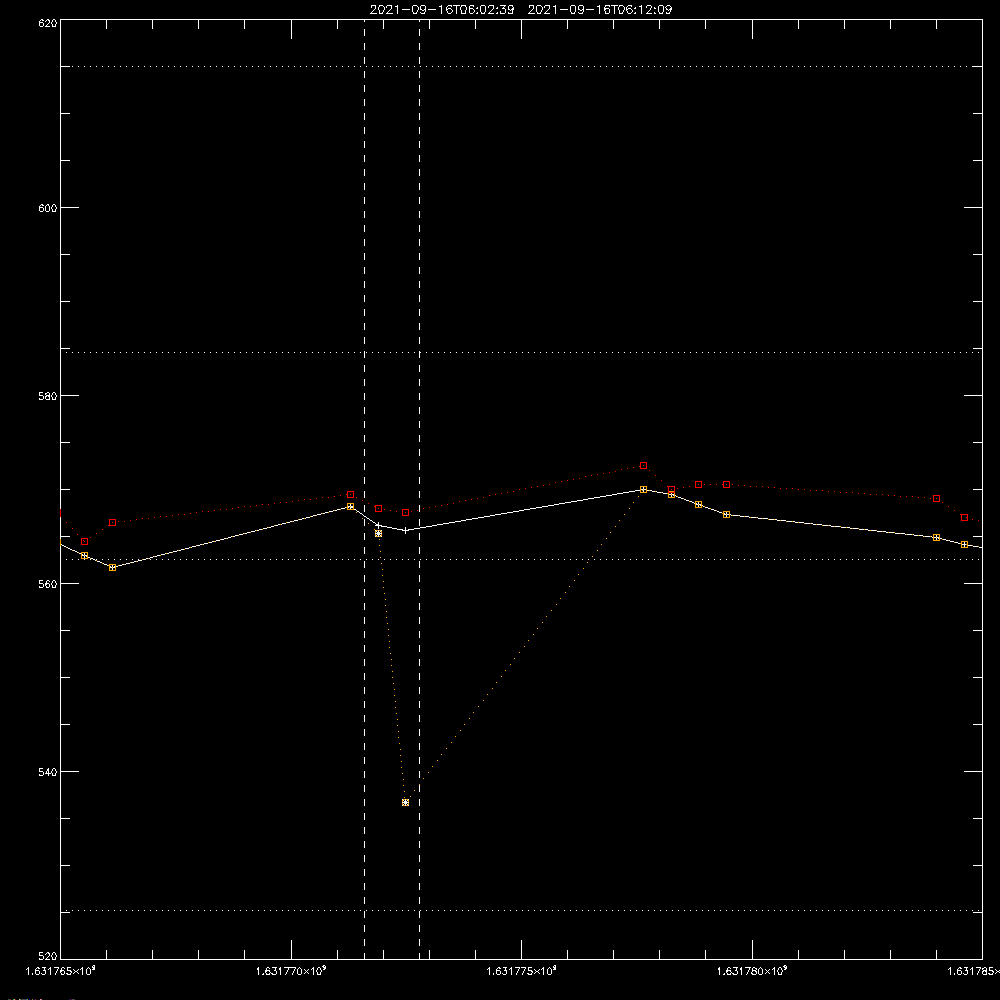The width and height of the screenshot is (1000, 1000).
Task: Click the start timestamp 2021-09-16T06:02:39 in title
Action: click(x=441, y=10)
